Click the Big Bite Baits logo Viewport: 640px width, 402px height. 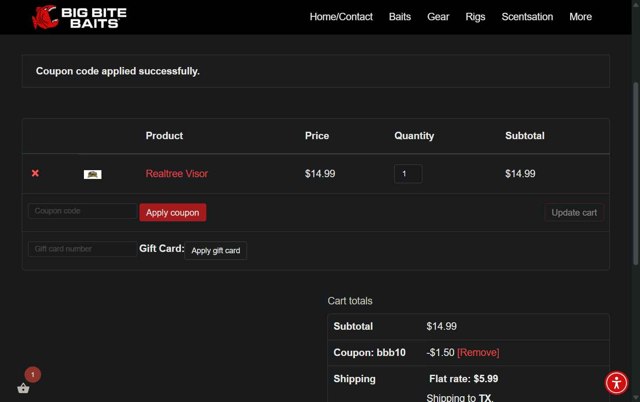coord(79,17)
